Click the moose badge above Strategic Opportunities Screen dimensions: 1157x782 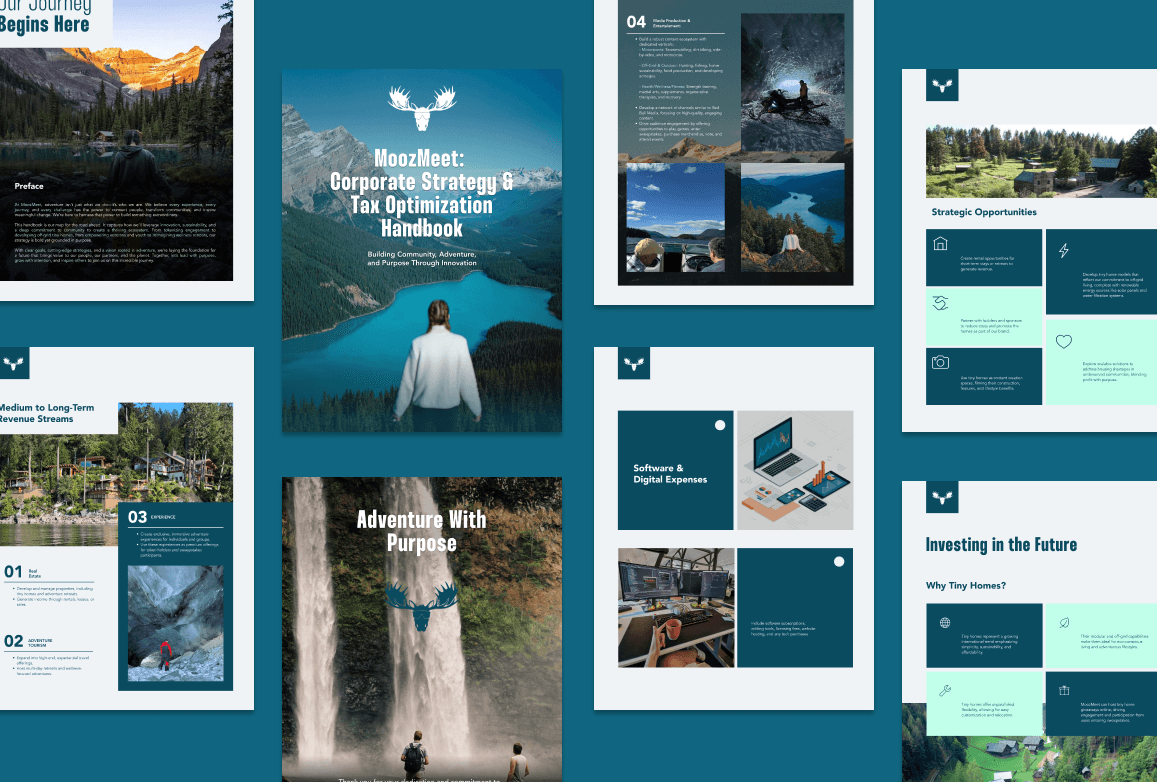[x=942, y=85]
